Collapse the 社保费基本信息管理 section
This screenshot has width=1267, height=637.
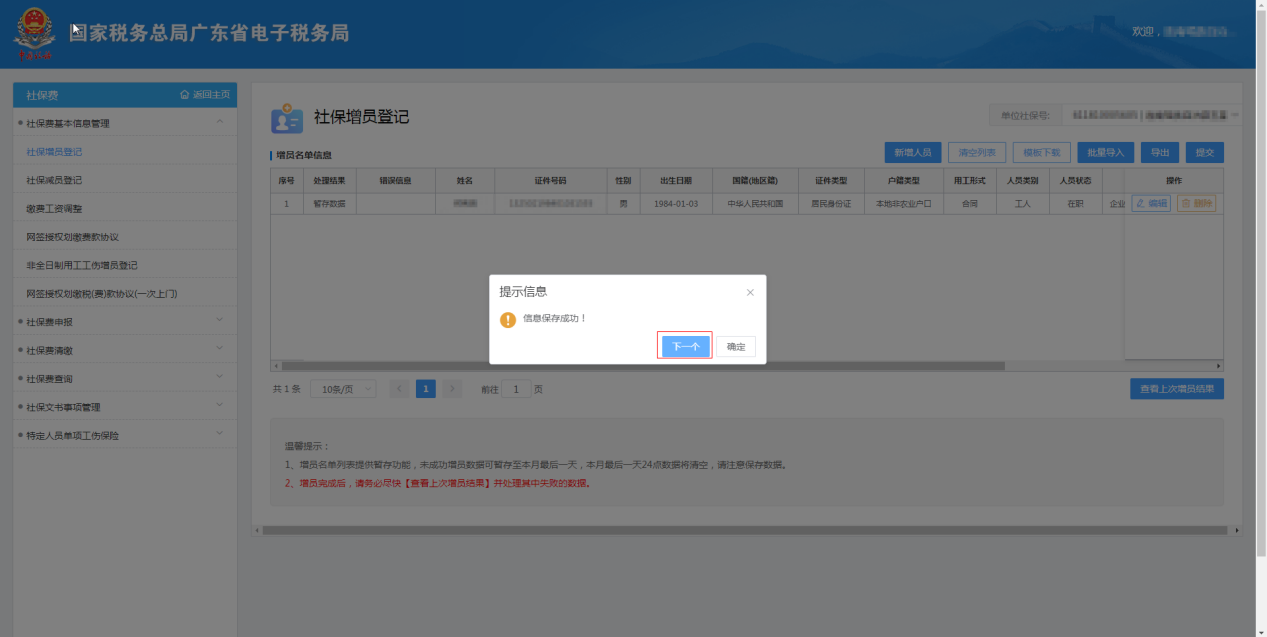pos(220,123)
